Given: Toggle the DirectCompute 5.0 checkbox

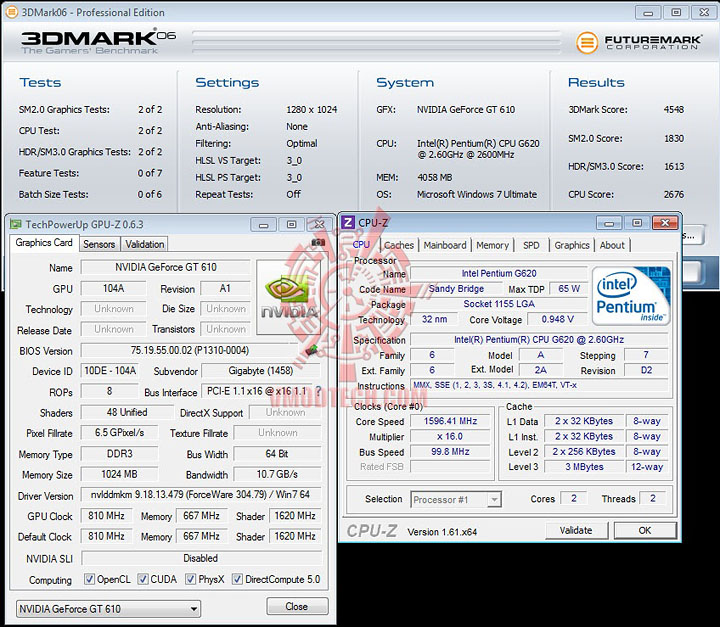Looking at the screenshot, I should point(237,580).
